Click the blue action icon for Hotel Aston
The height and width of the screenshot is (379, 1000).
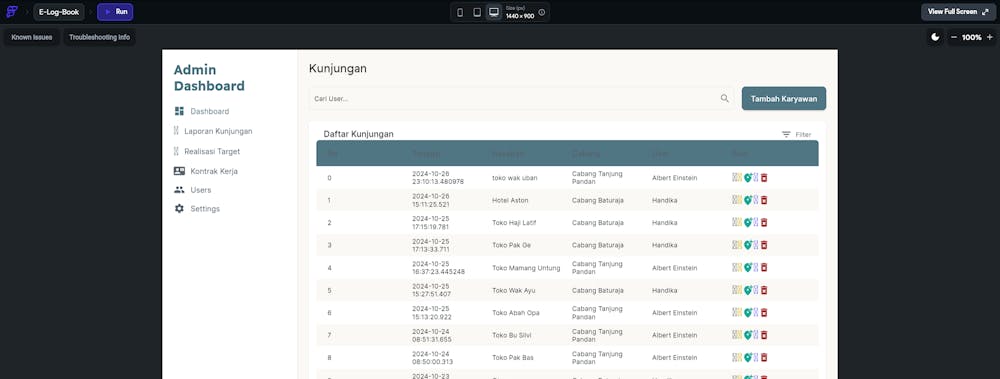[756, 200]
